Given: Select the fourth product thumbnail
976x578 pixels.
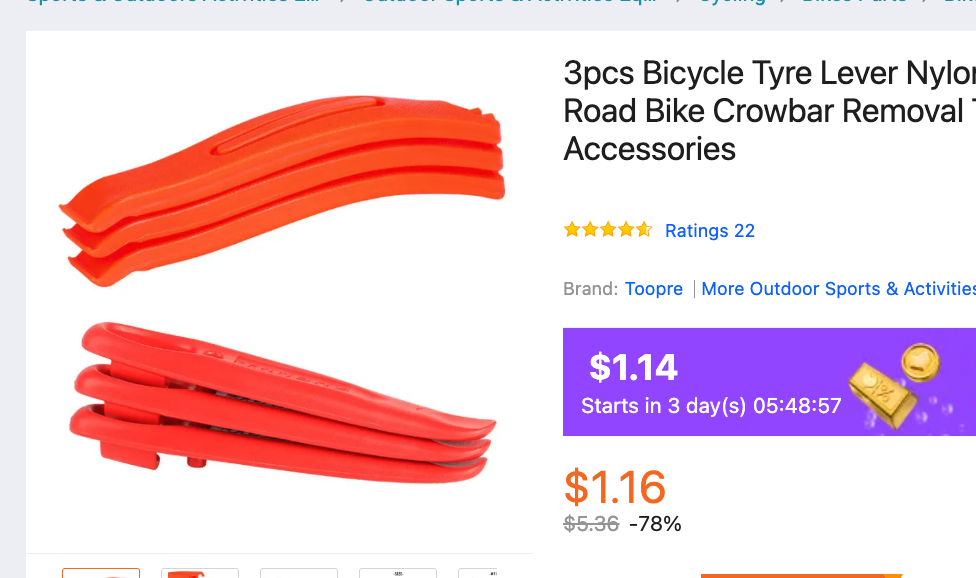Looking at the screenshot, I should [398, 573].
